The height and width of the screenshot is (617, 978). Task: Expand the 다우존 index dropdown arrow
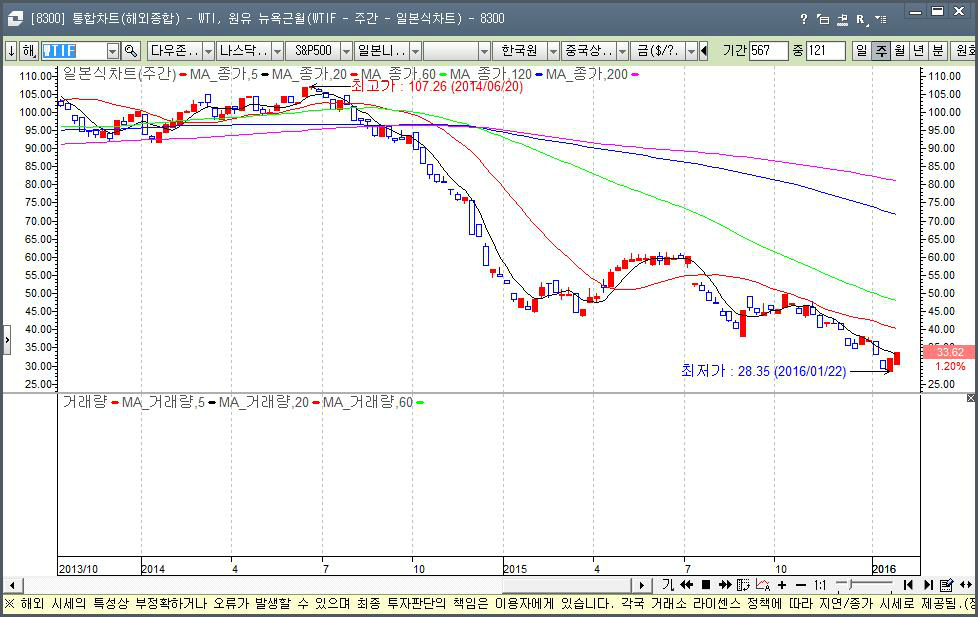(x=208, y=51)
